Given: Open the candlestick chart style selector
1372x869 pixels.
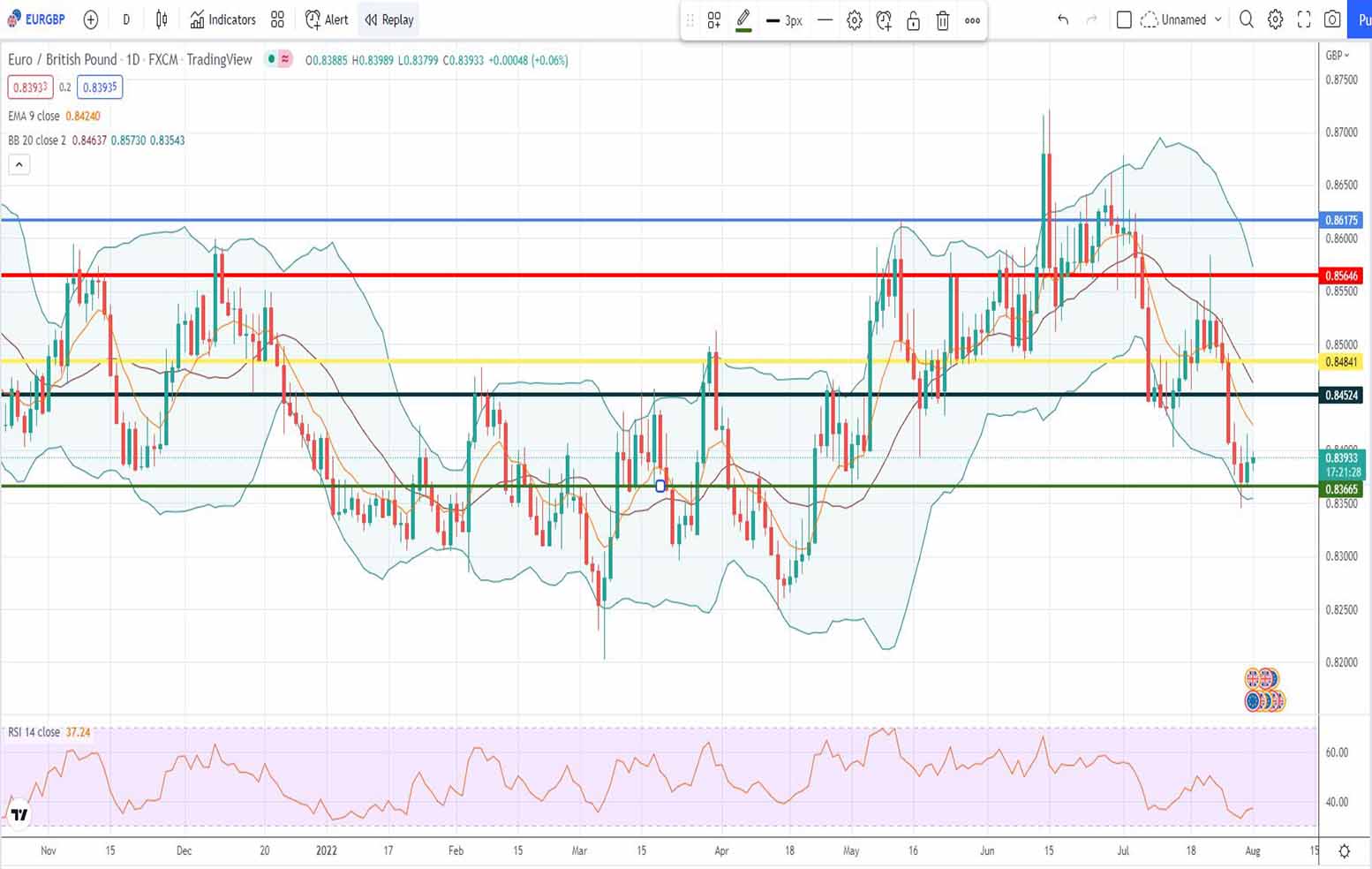Looking at the screenshot, I should click(162, 19).
